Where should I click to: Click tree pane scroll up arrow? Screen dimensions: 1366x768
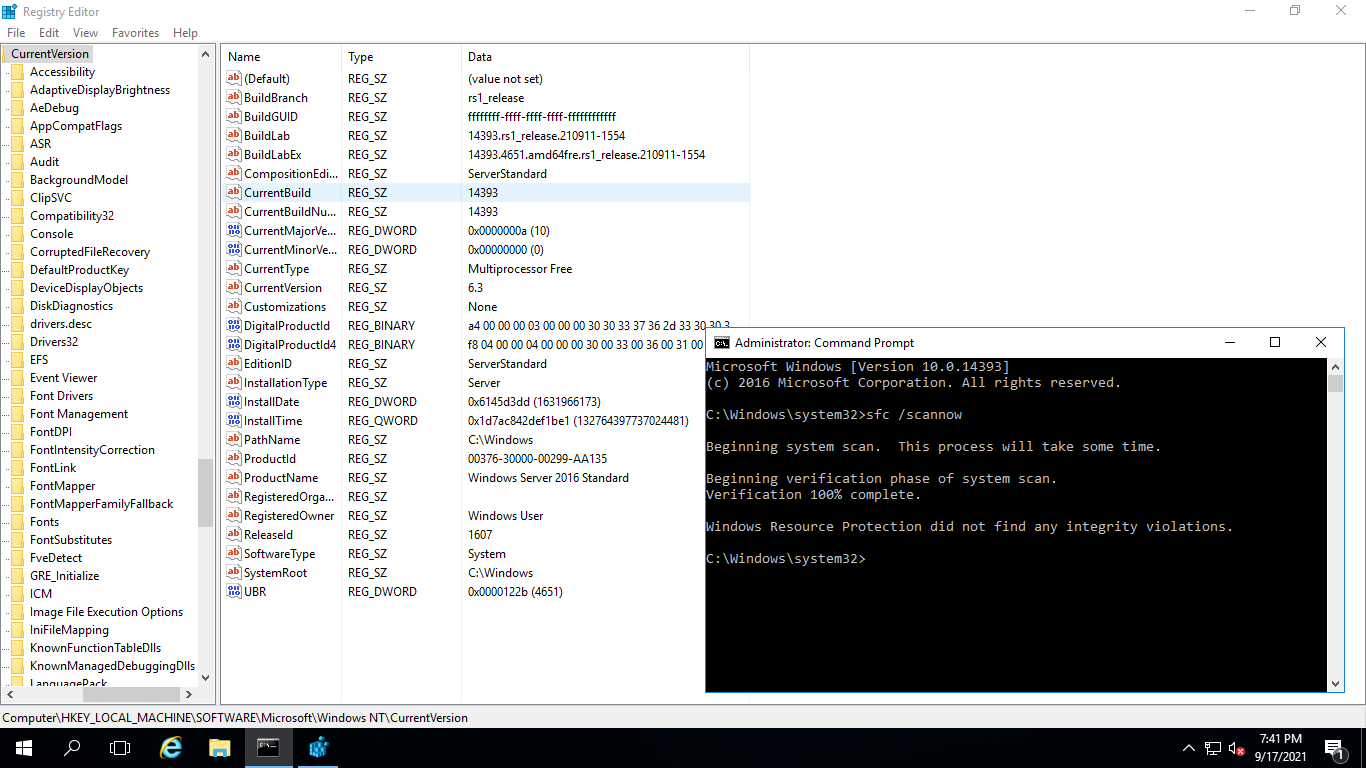206,55
